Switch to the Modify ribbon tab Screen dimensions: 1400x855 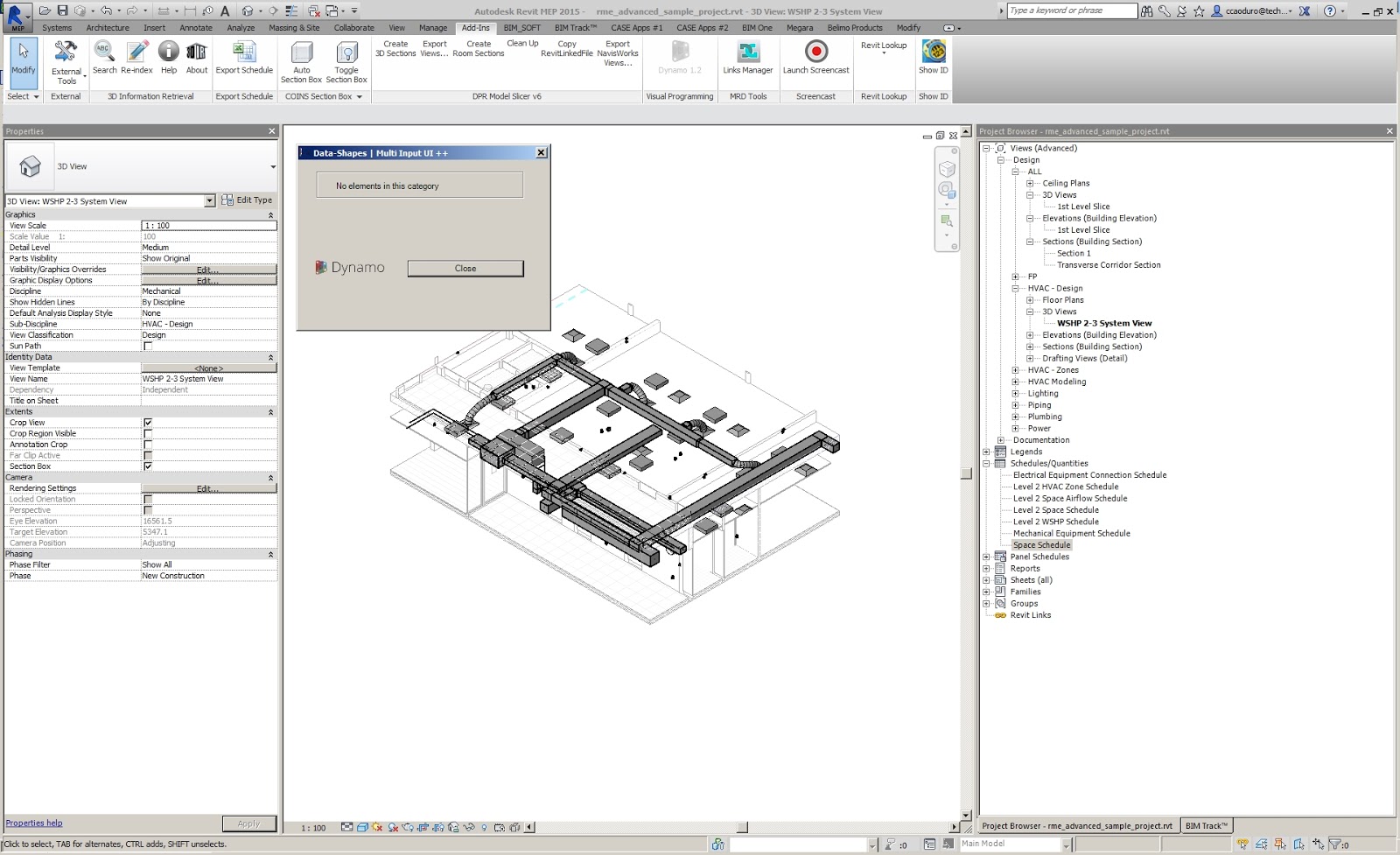tap(908, 27)
